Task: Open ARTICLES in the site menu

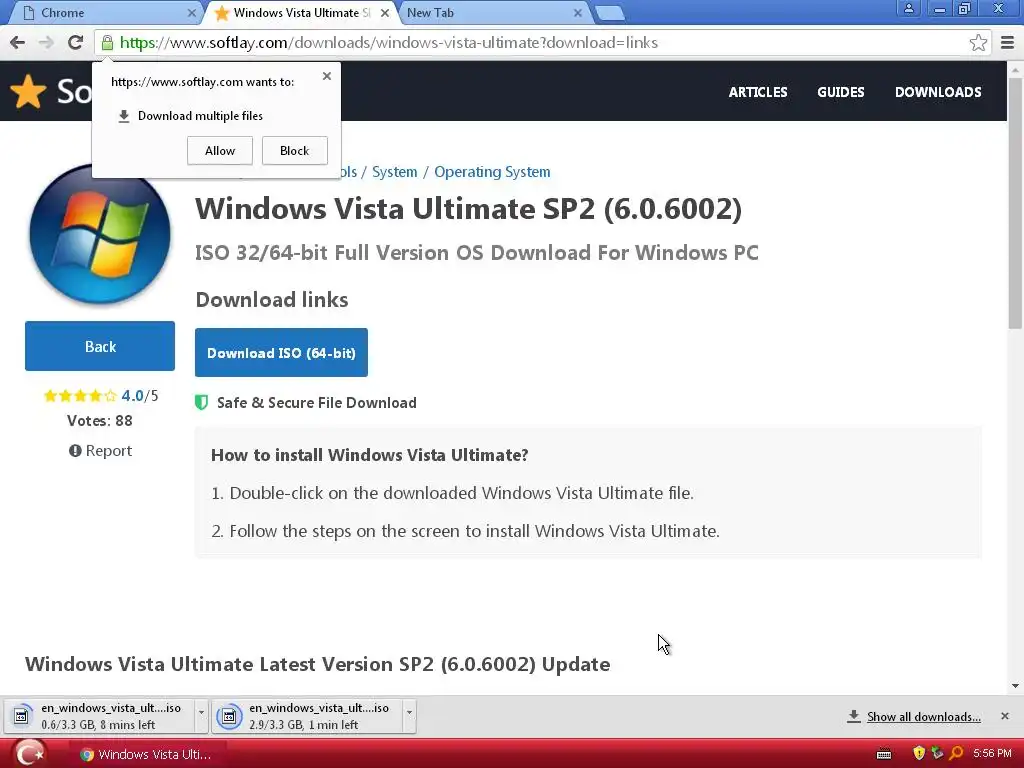Action: click(x=758, y=92)
